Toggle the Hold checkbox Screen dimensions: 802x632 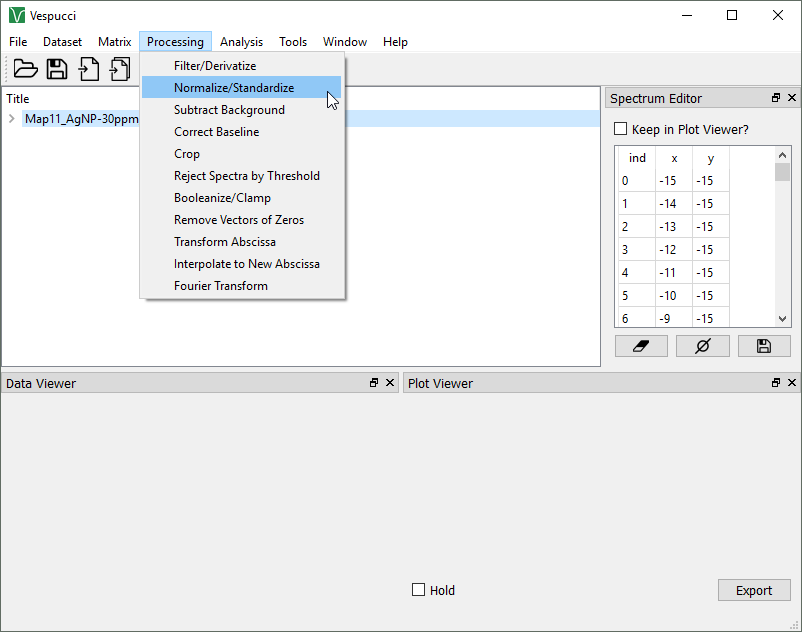coord(419,590)
